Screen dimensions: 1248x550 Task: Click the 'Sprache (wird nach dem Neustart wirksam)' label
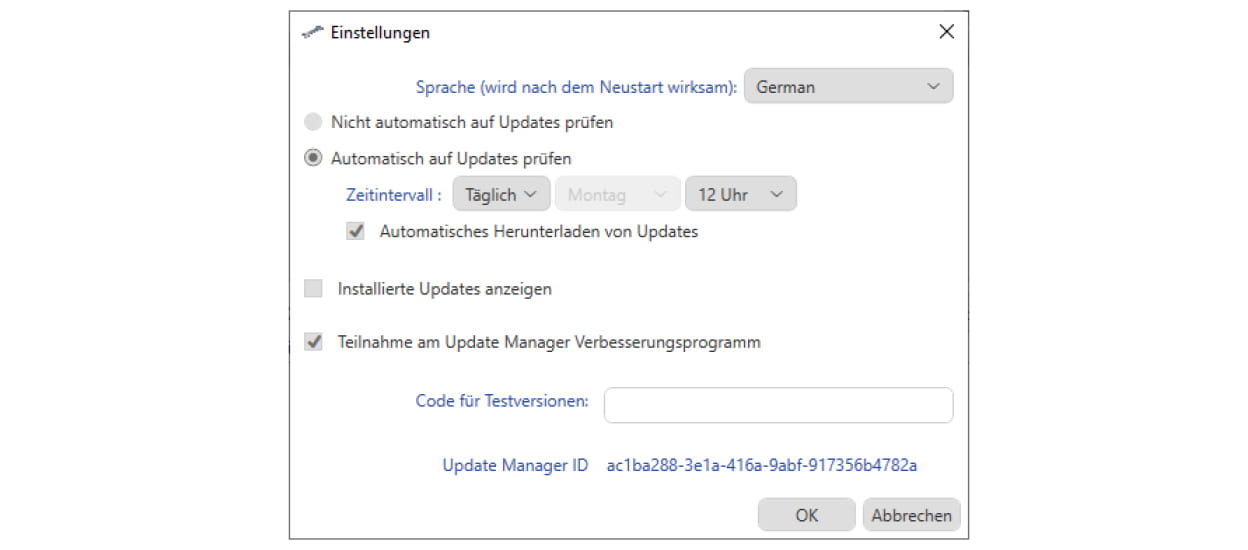point(576,87)
